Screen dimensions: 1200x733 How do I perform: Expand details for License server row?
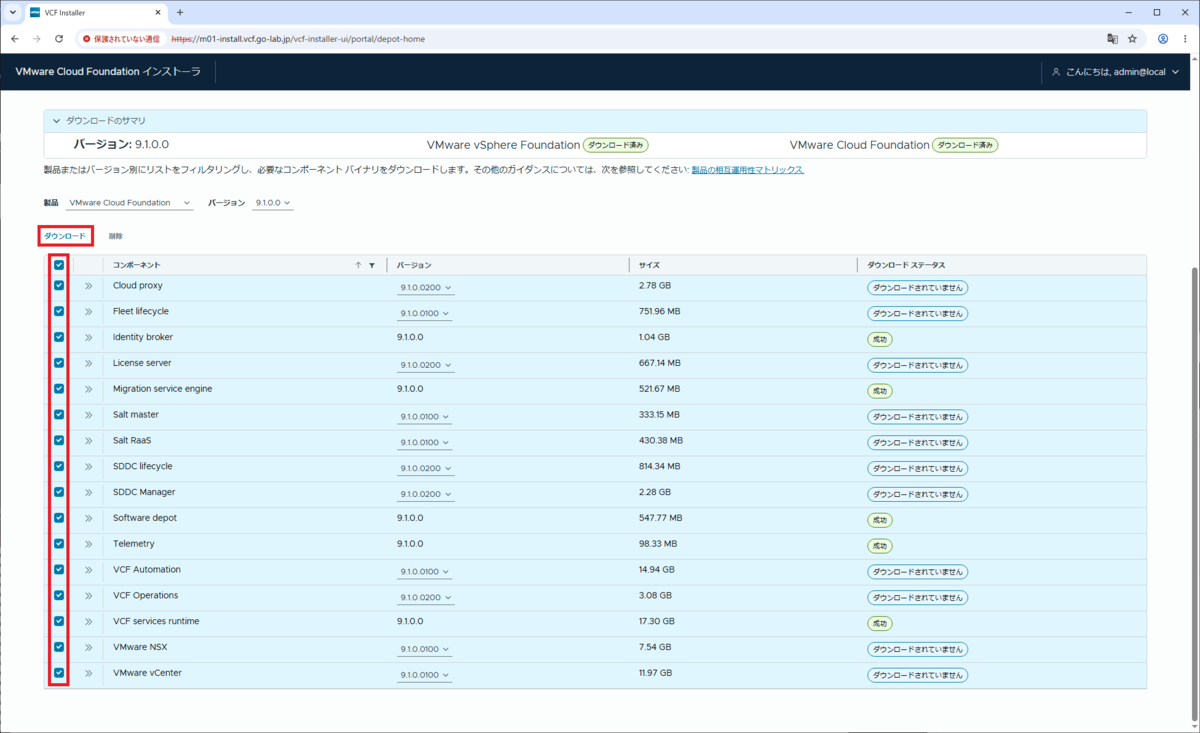coord(88,363)
